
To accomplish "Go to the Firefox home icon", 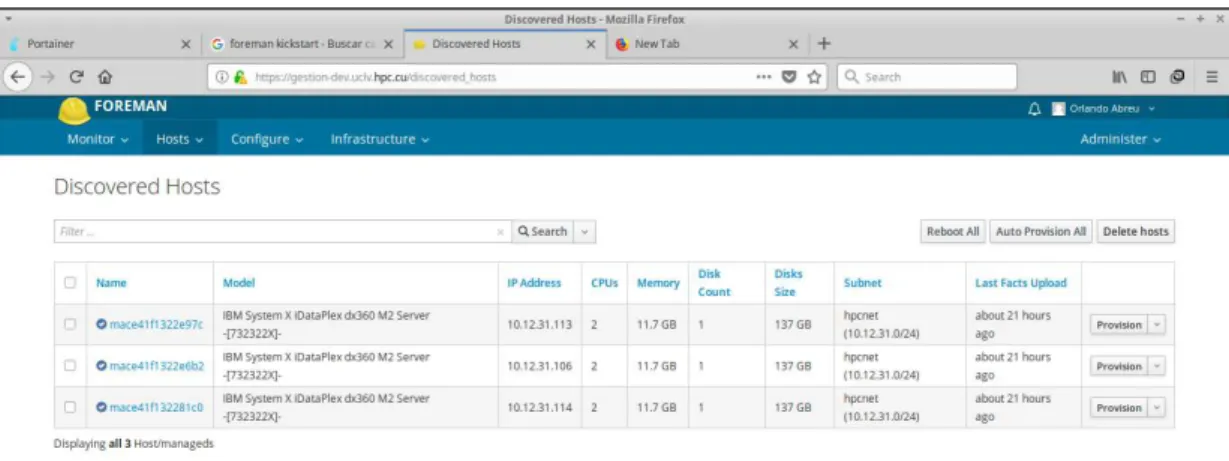I will (x=105, y=76).
